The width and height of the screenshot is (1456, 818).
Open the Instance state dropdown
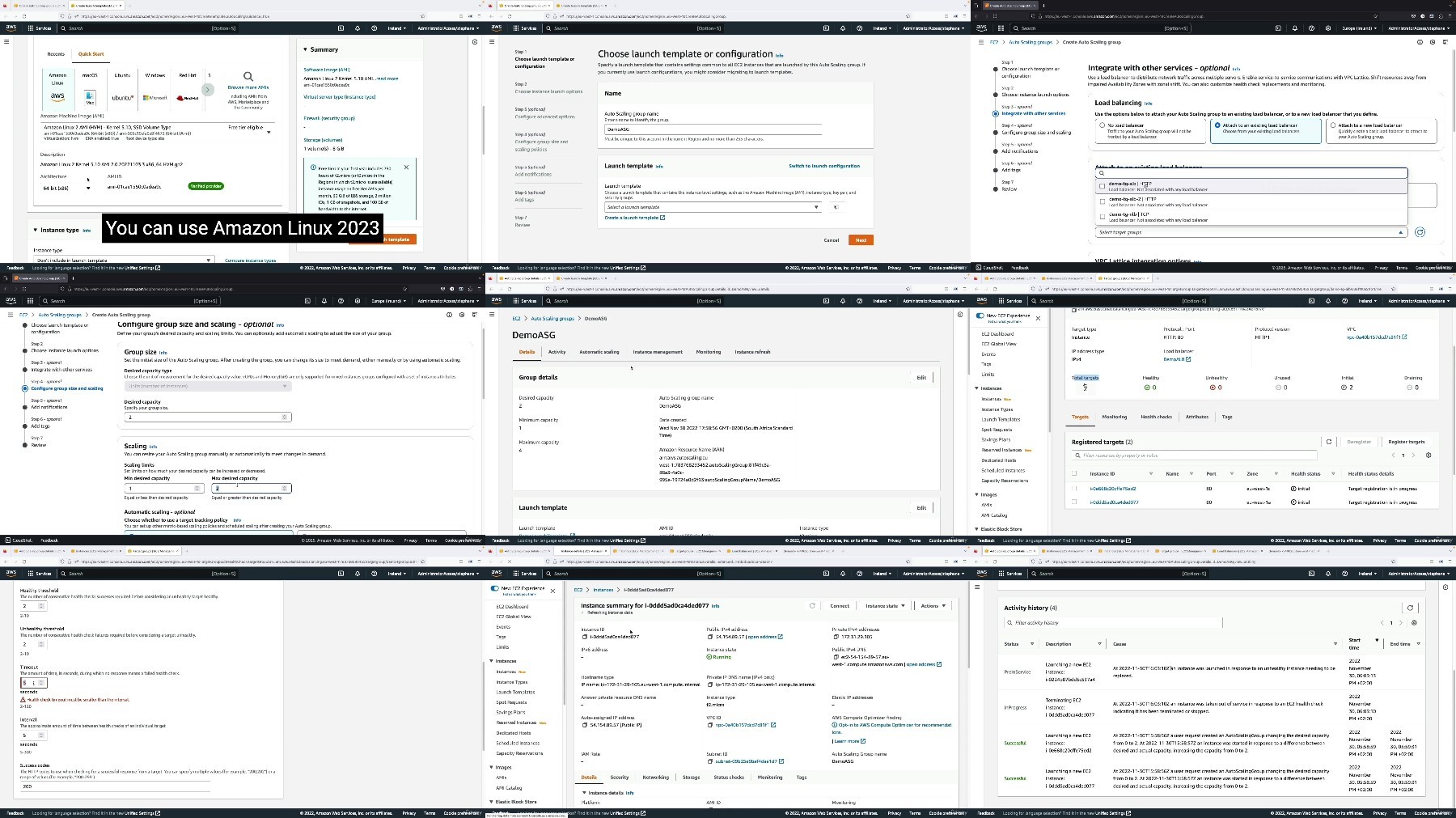coord(885,606)
